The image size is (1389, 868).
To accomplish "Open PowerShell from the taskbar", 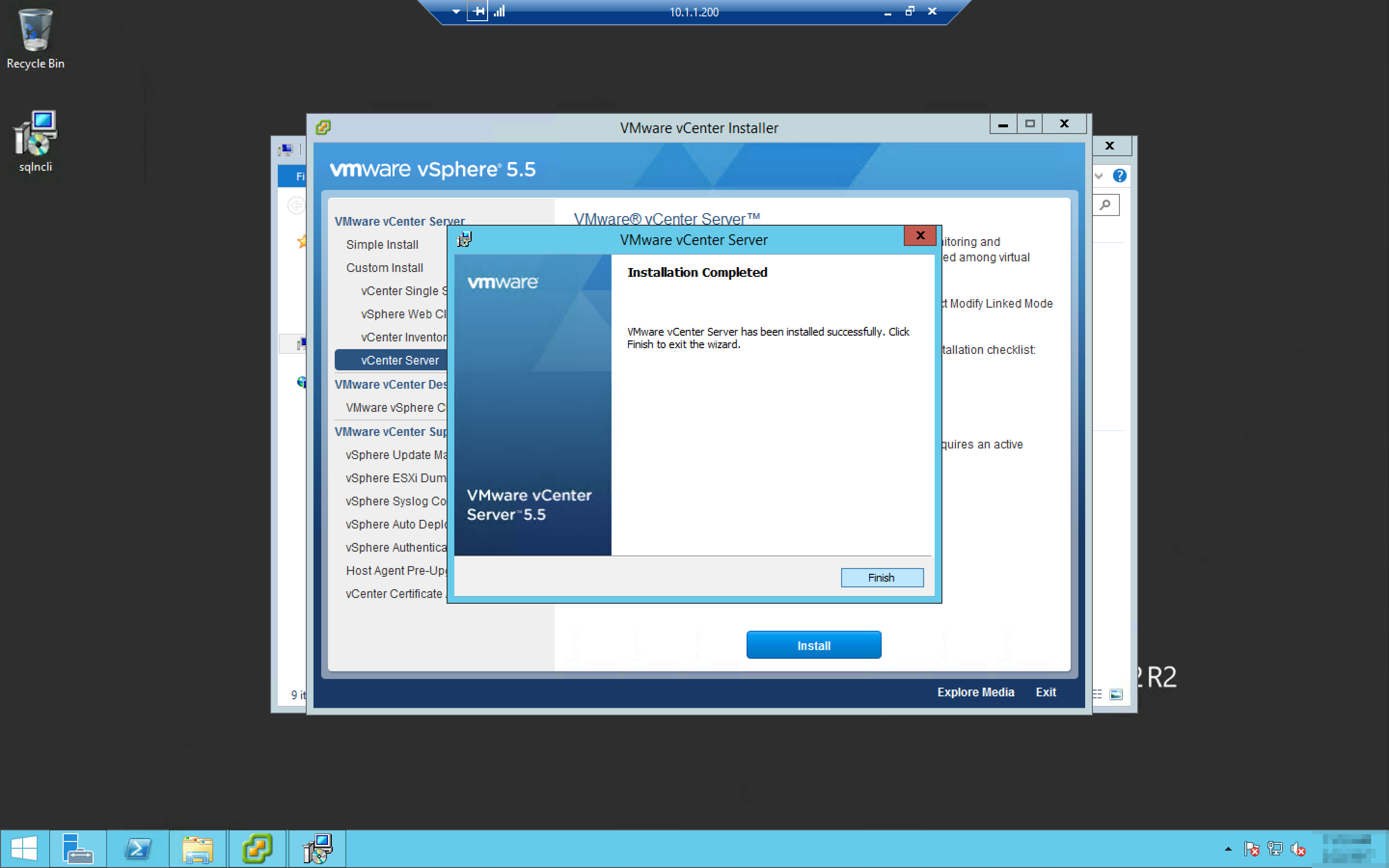I will (138, 849).
